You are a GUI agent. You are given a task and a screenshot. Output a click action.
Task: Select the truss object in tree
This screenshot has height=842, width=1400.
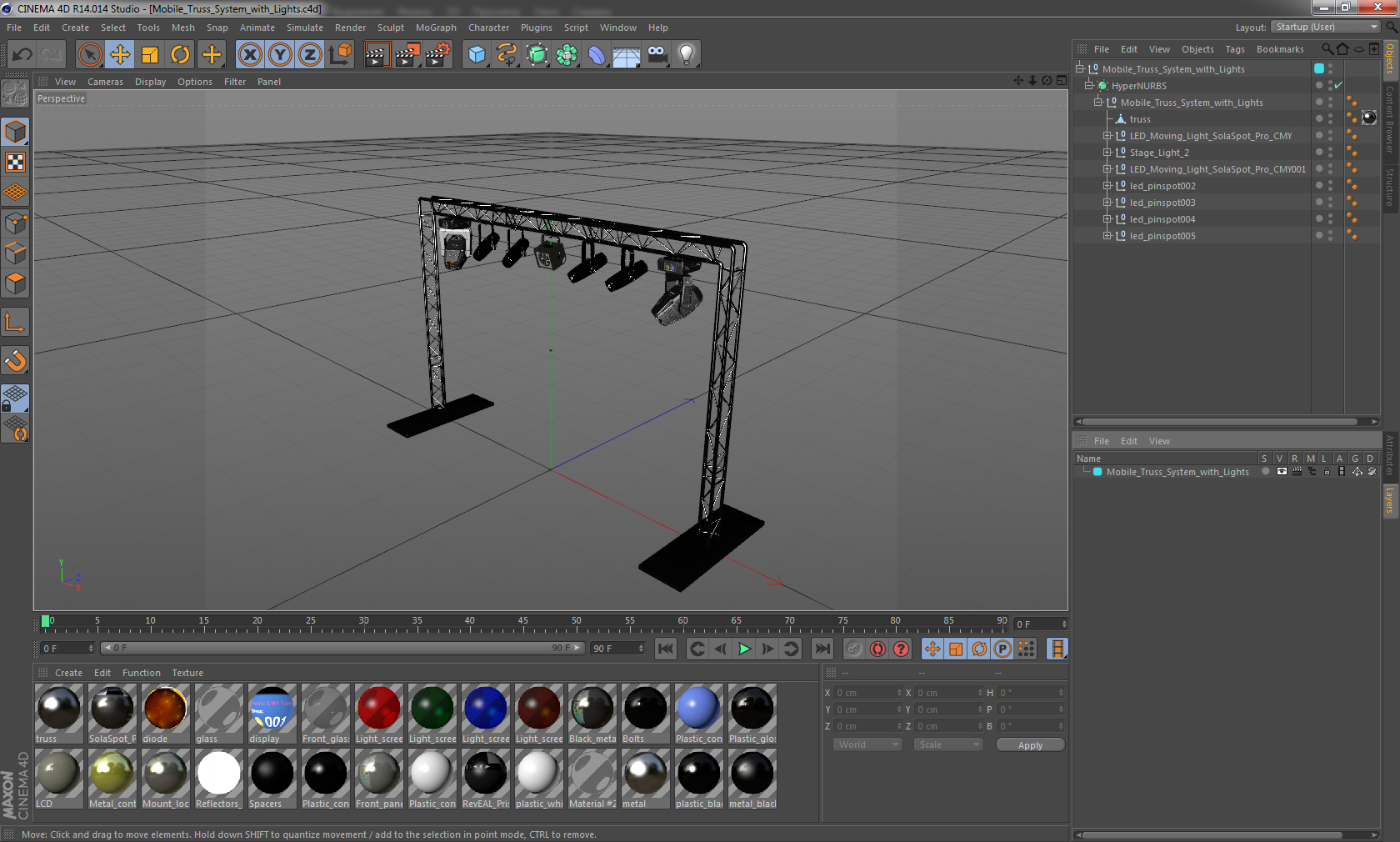point(1140,119)
